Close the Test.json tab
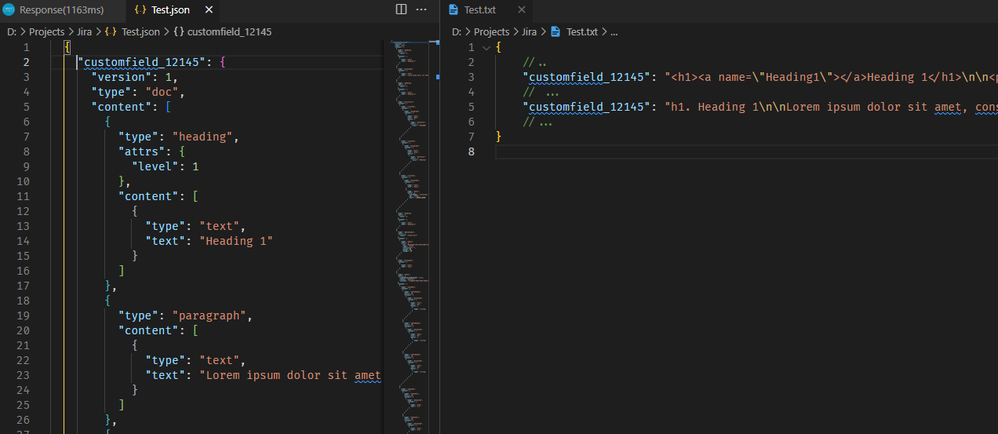 207,10
